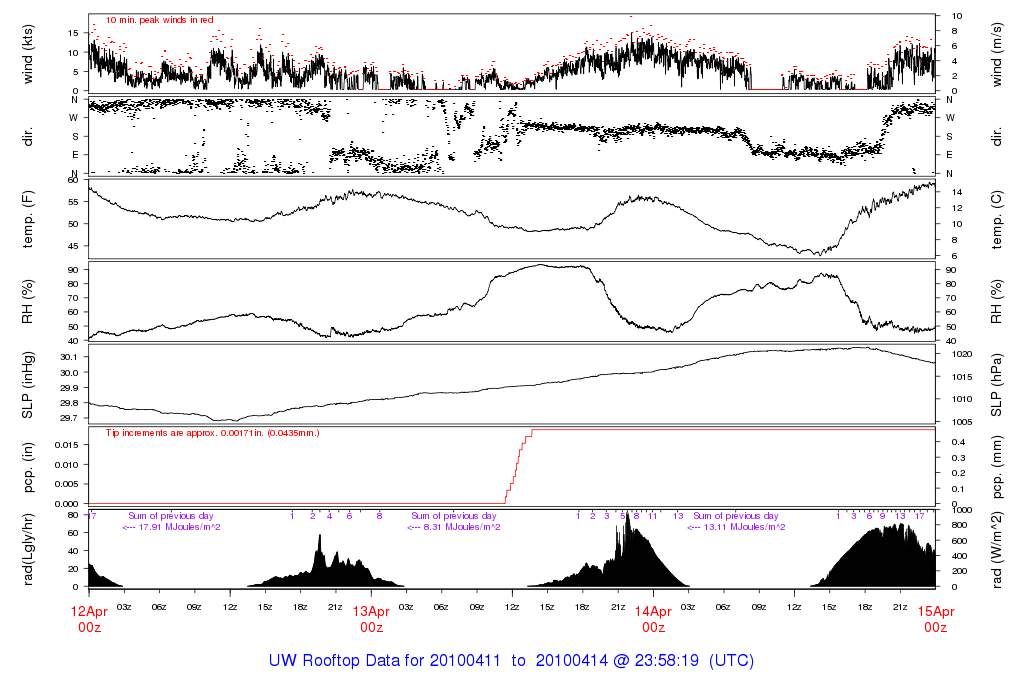This screenshot has height=700, width=1024.
Task: Click the '0.000' precipitation tick value
Action: click(67, 503)
